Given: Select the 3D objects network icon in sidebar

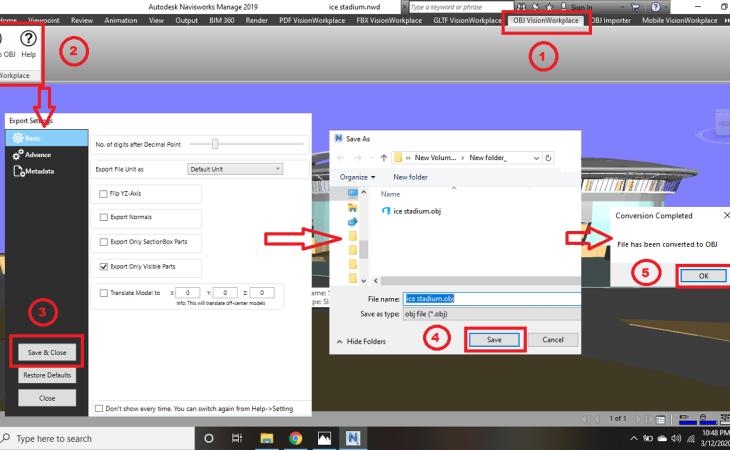Looking at the screenshot, I should coord(353,222).
